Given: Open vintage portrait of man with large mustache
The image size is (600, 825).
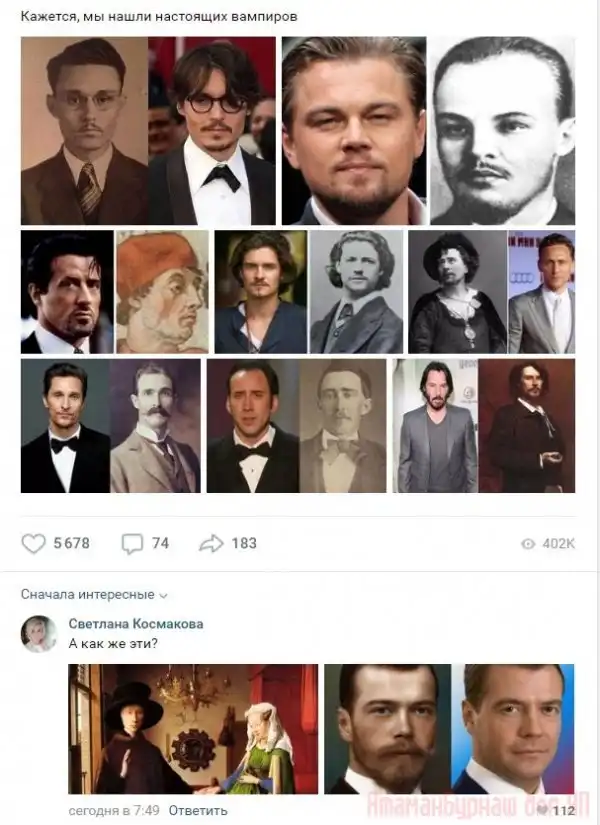Looking at the screenshot, I should point(155,426).
